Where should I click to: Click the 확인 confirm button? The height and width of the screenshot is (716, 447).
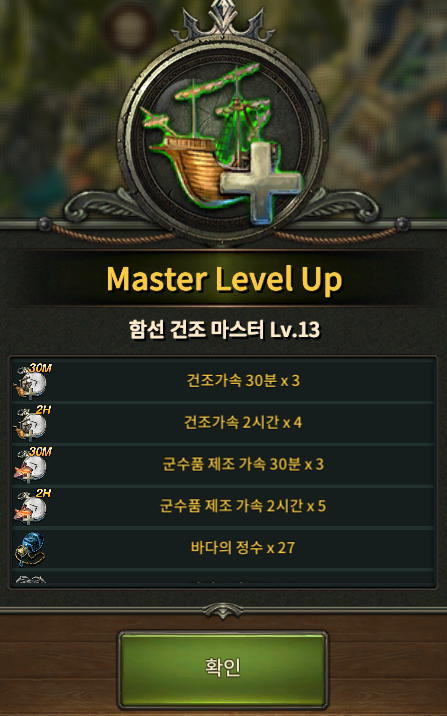[223, 669]
